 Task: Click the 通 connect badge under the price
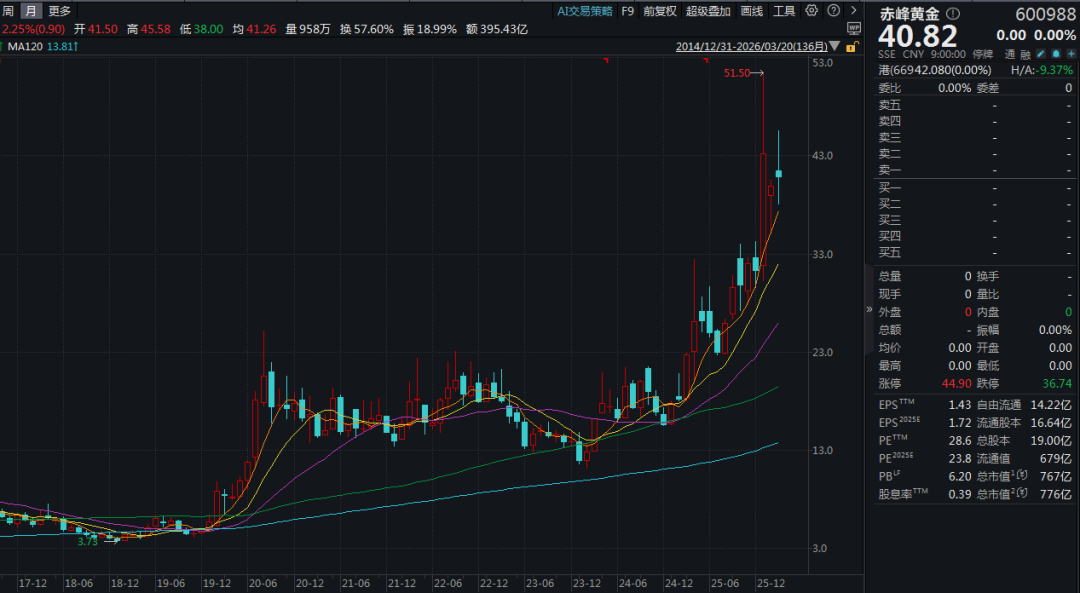[x=1008, y=54]
